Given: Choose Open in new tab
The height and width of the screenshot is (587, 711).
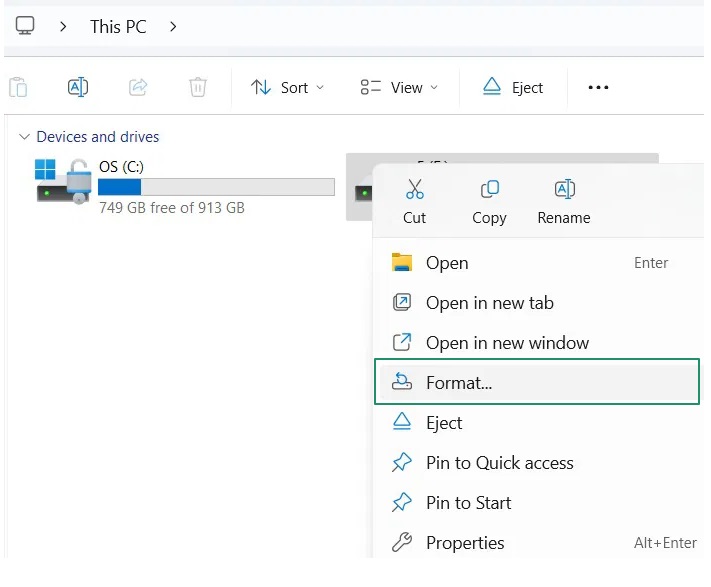Looking at the screenshot, I should coord(489,303).
